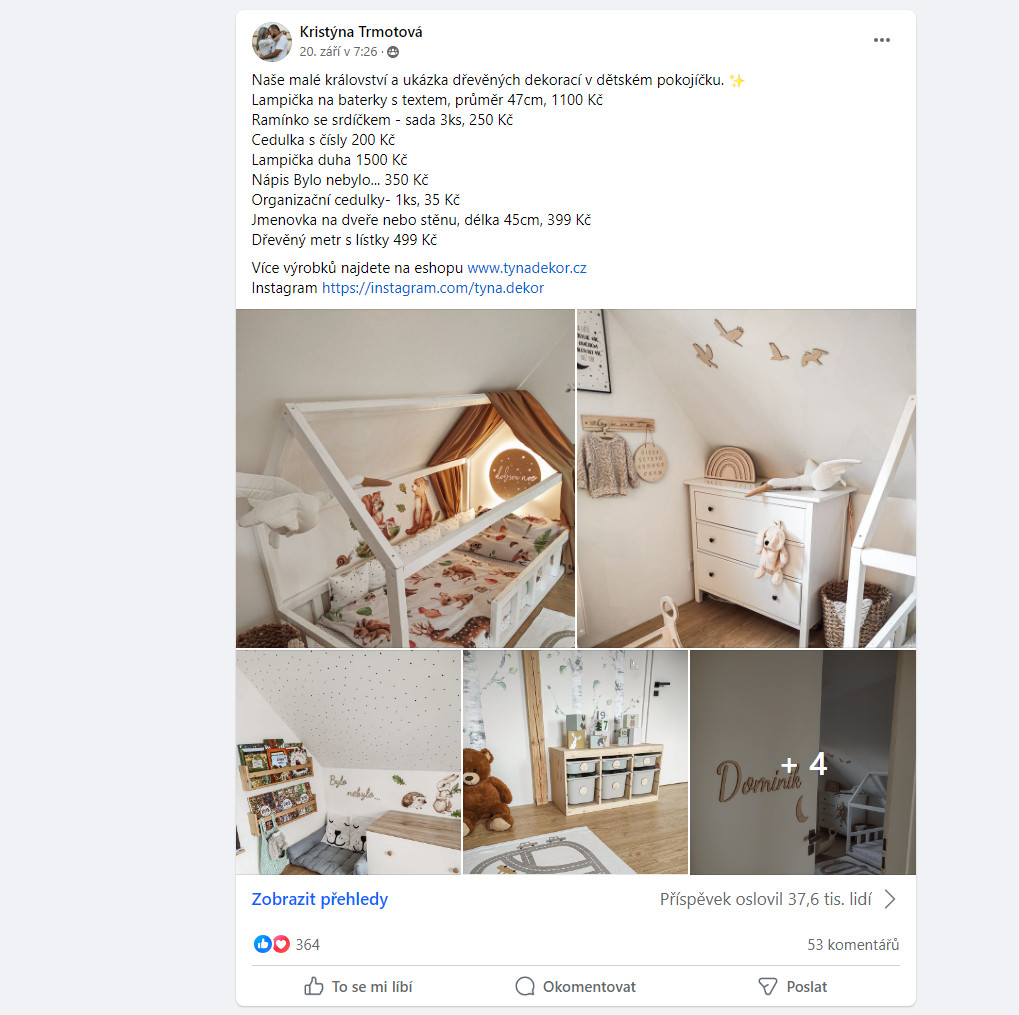The image size is (1019, 1015).
Task: Open the 53 komentářů comments count
Action: tap(853, 944)
